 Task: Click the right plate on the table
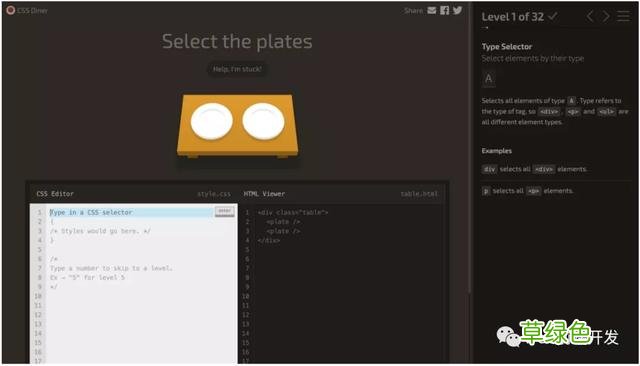coord(263,121)
